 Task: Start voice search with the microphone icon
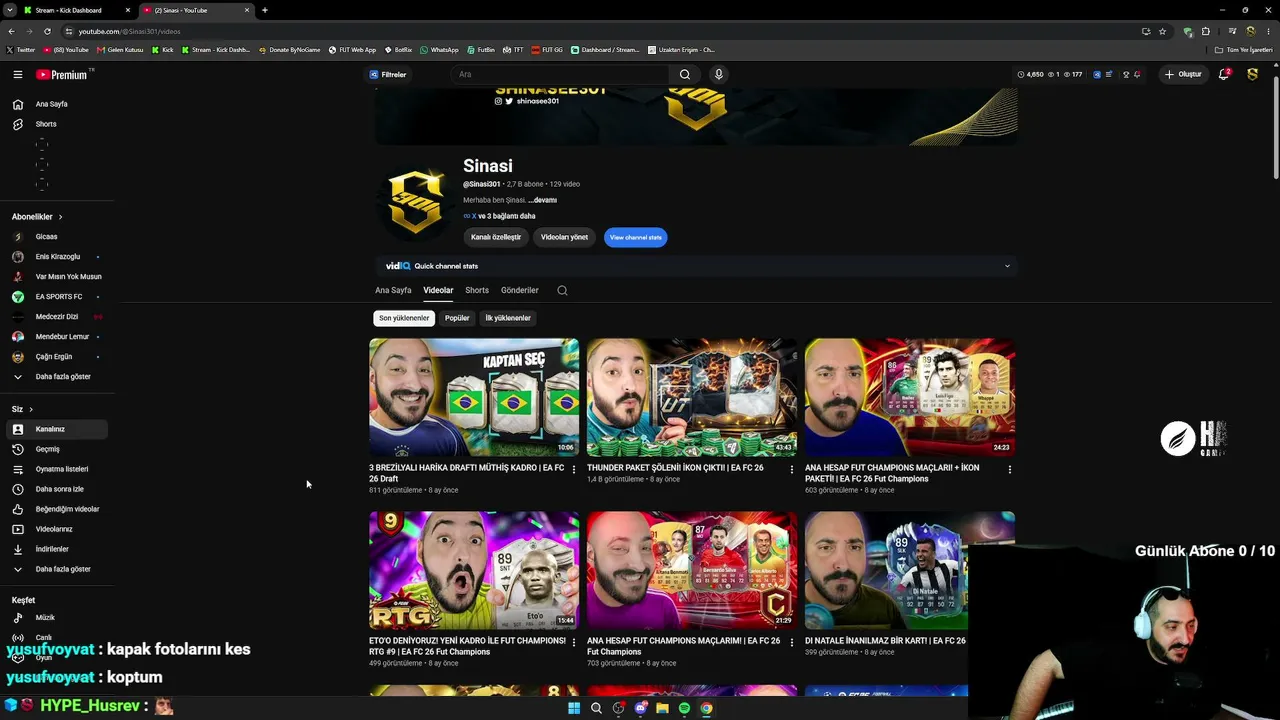click(718, 74)
